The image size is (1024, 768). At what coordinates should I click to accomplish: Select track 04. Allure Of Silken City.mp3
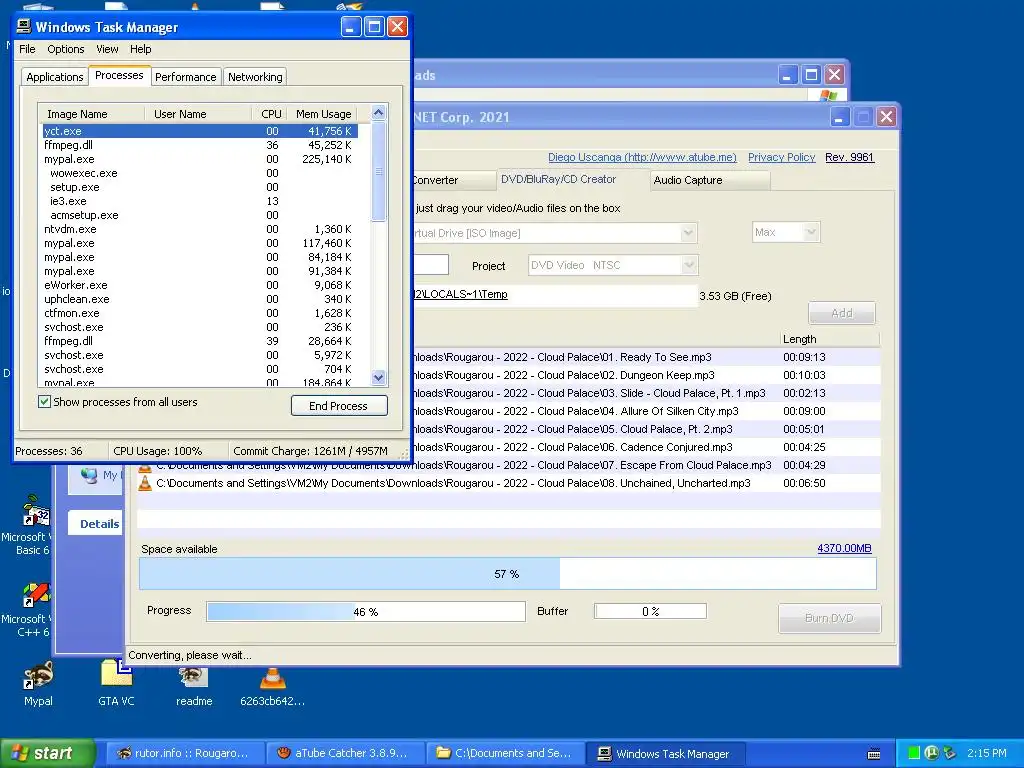pyautogui.click(x=647, y=411)
